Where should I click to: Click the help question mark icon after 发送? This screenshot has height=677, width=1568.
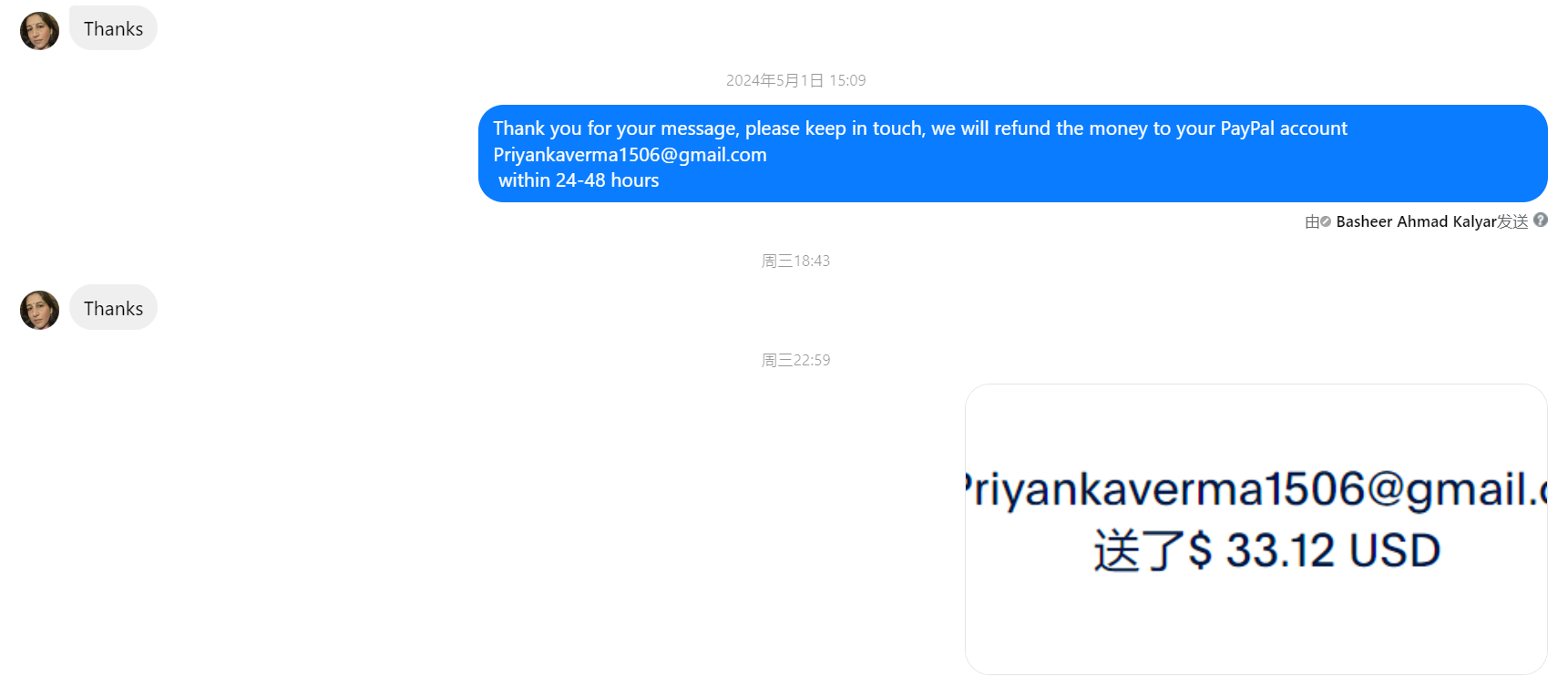(x=1541, y=220)
